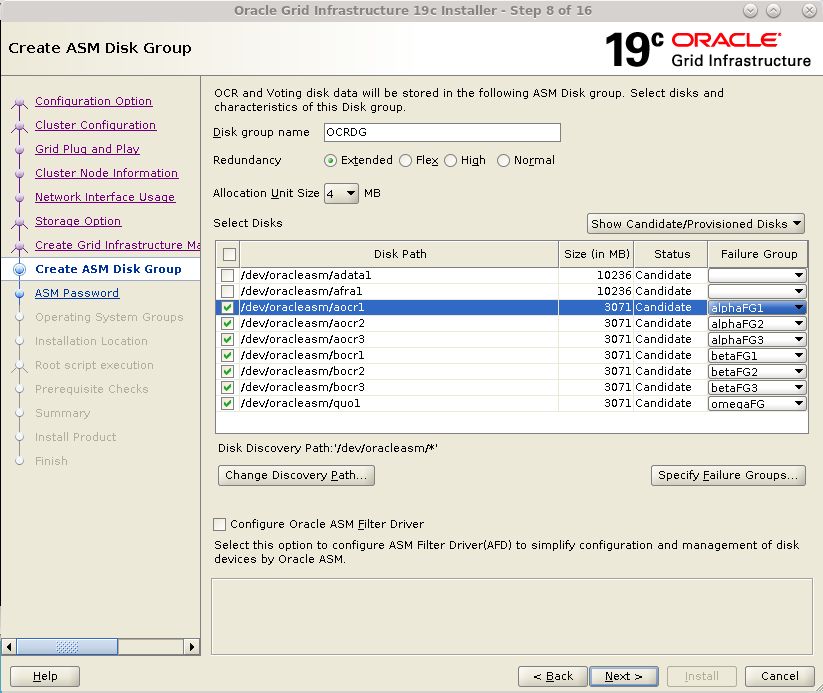Click the left arrow of the horizontal scrollbar
Viewport: 823px width, 693px height.
click(x=8, y=647)
